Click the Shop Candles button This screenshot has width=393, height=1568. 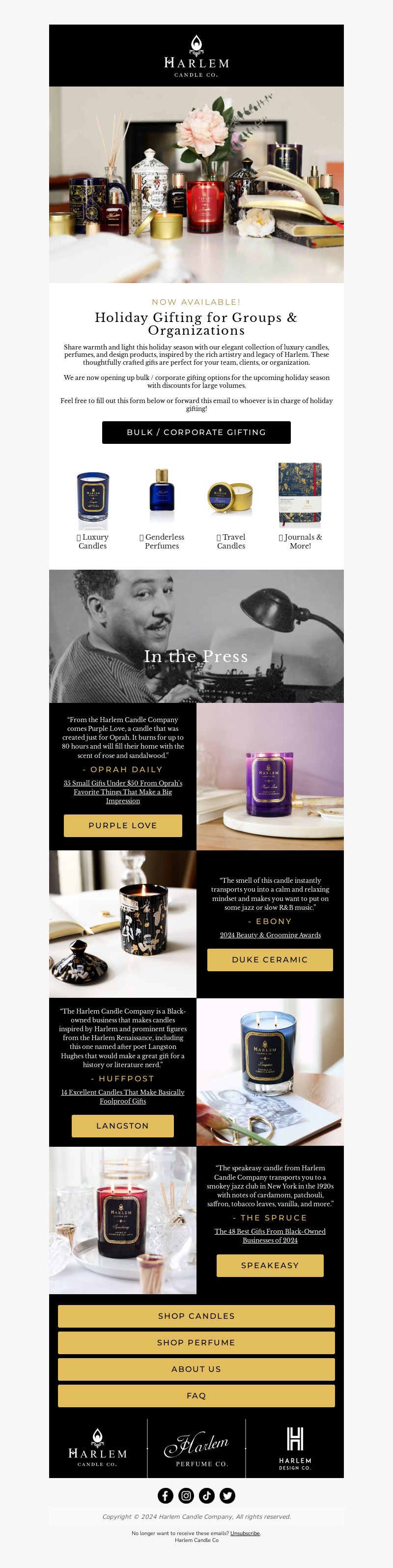point(196,1316)
